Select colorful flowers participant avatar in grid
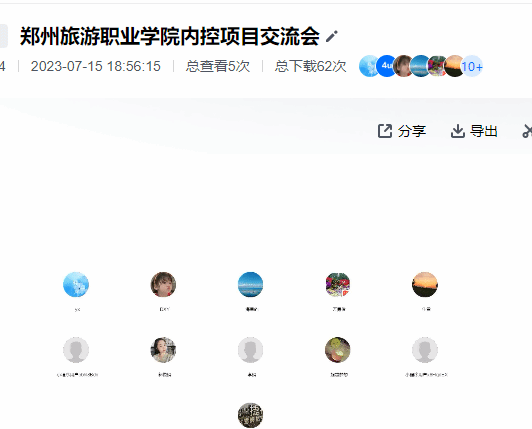532x429 pixels. tap(338, 284)
